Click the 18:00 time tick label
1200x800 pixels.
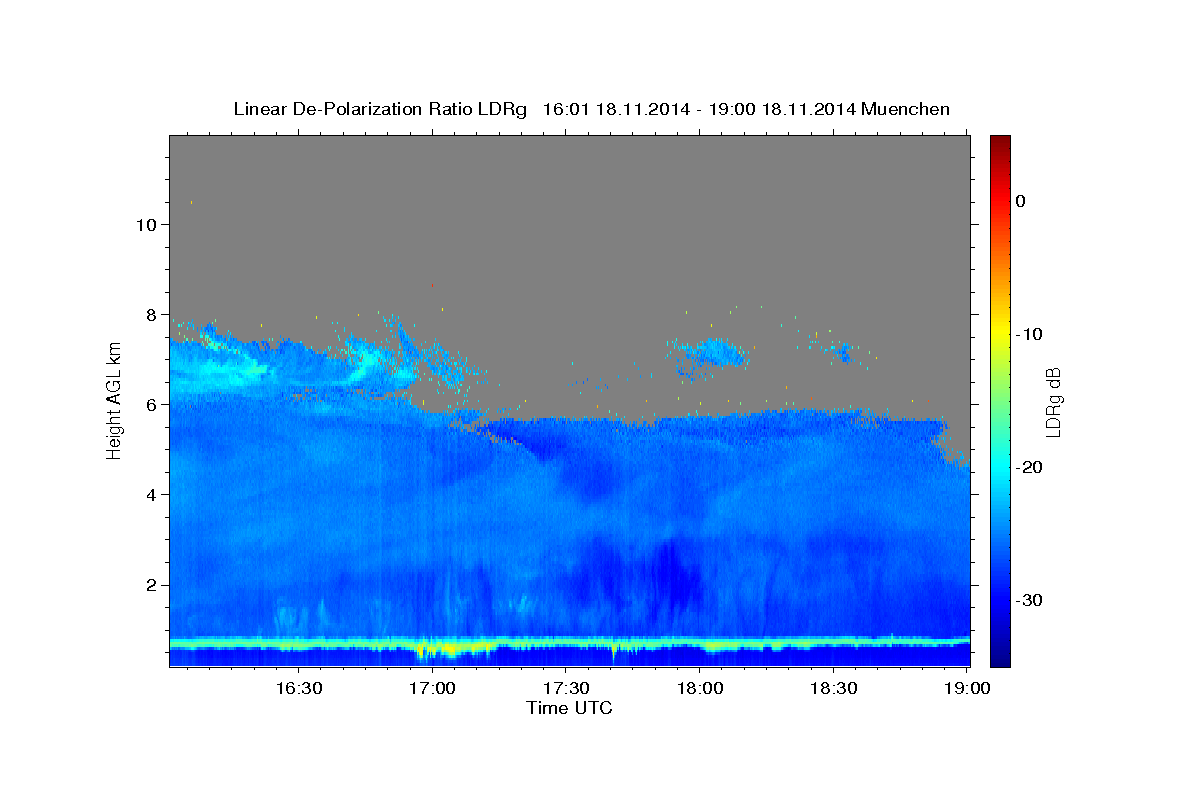tap(700, 688)
